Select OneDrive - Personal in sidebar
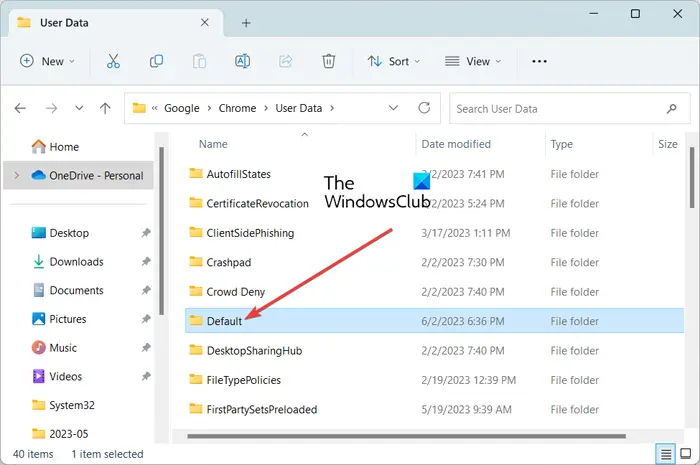700x465 pixels. [79, 175]
